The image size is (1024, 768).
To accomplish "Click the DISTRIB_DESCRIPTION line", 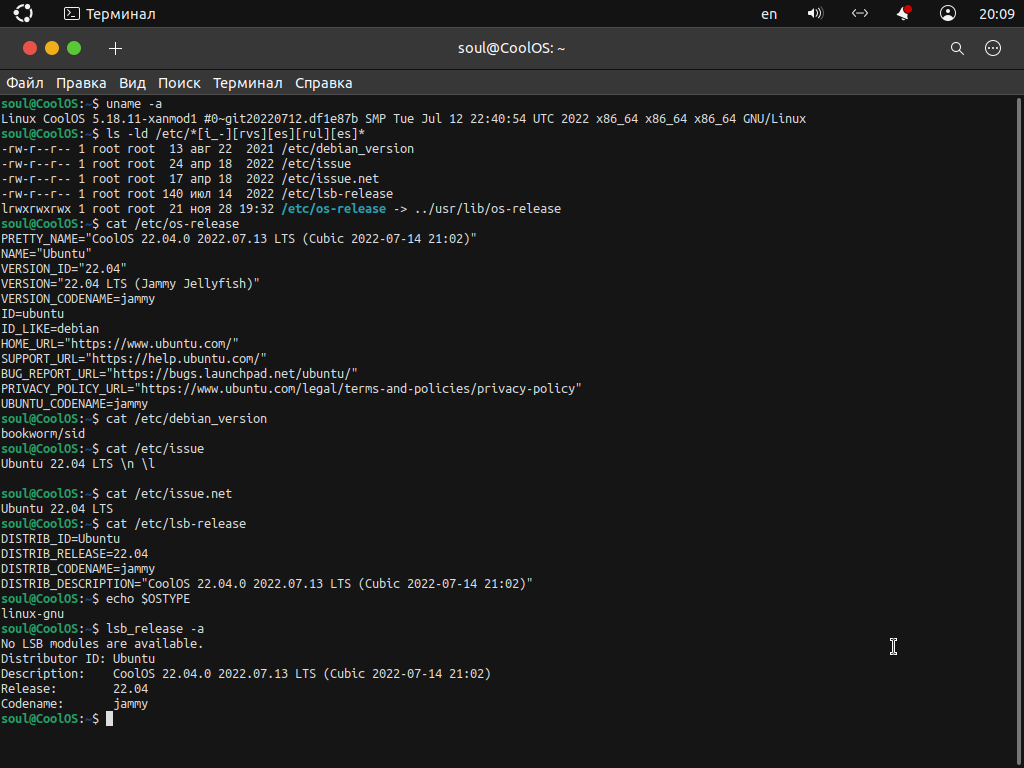I will pyautogui.click(x=267, y=584).
